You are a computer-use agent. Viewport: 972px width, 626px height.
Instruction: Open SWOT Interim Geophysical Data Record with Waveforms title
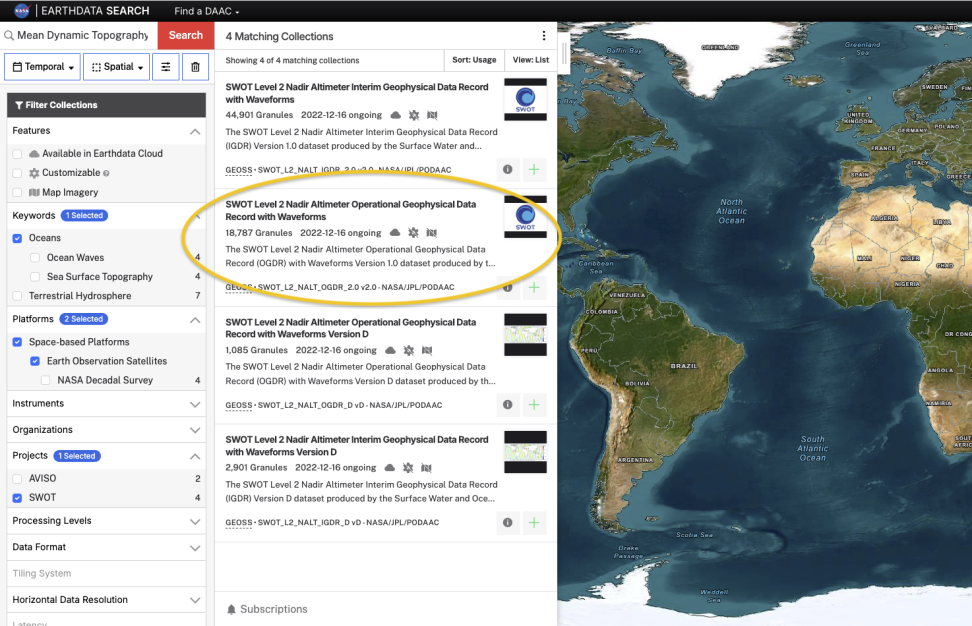pyautogui.click(x=357, y=93)
